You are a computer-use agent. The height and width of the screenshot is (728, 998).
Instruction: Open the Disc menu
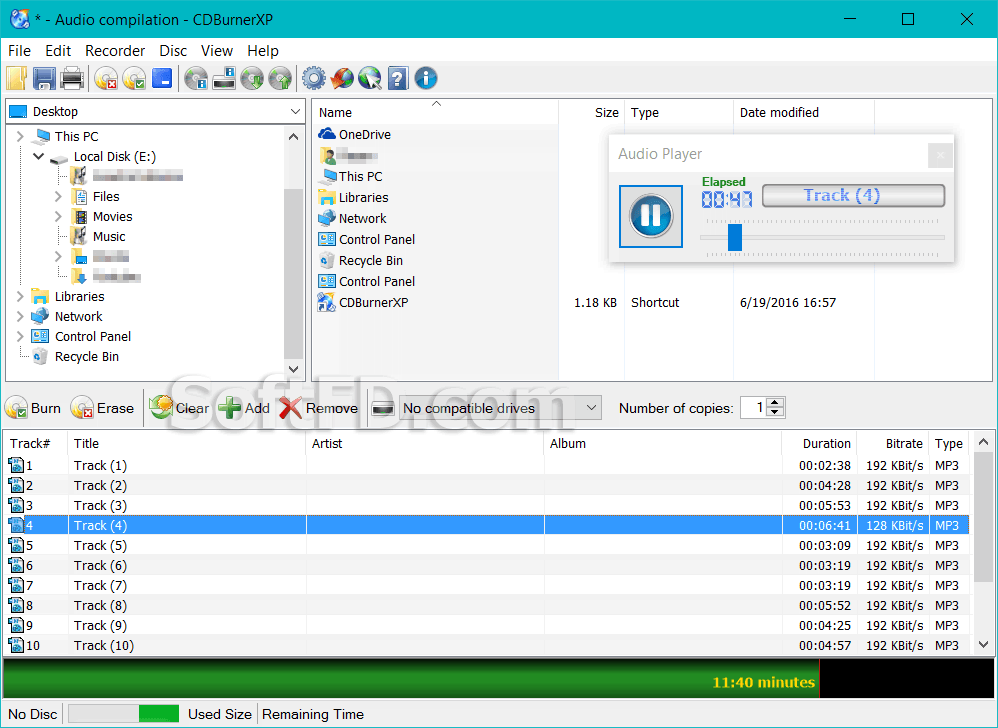[x=173, y=50]
